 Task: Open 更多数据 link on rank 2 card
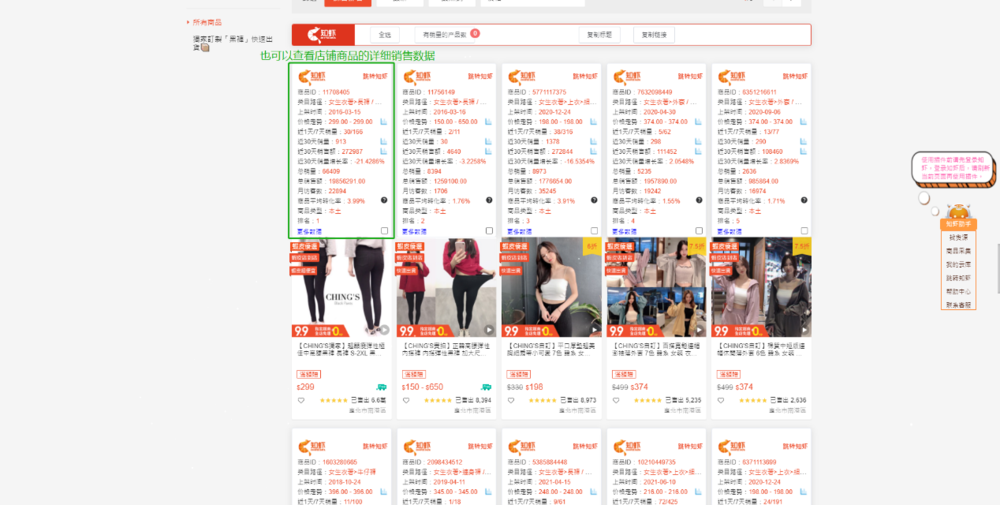point(415,231)
